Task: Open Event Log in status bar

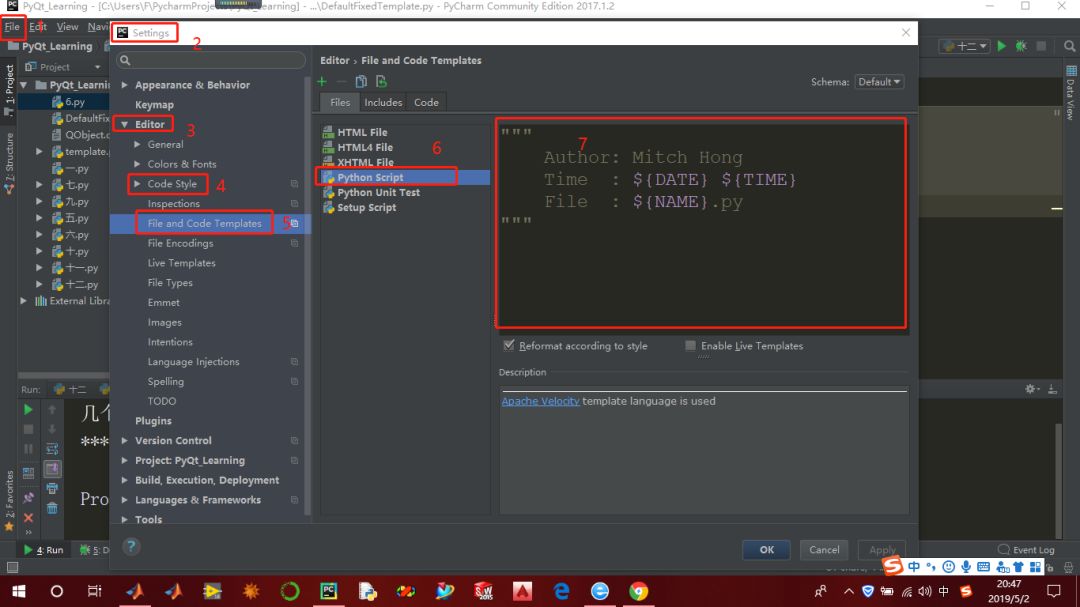Action: coord(1026,549)
